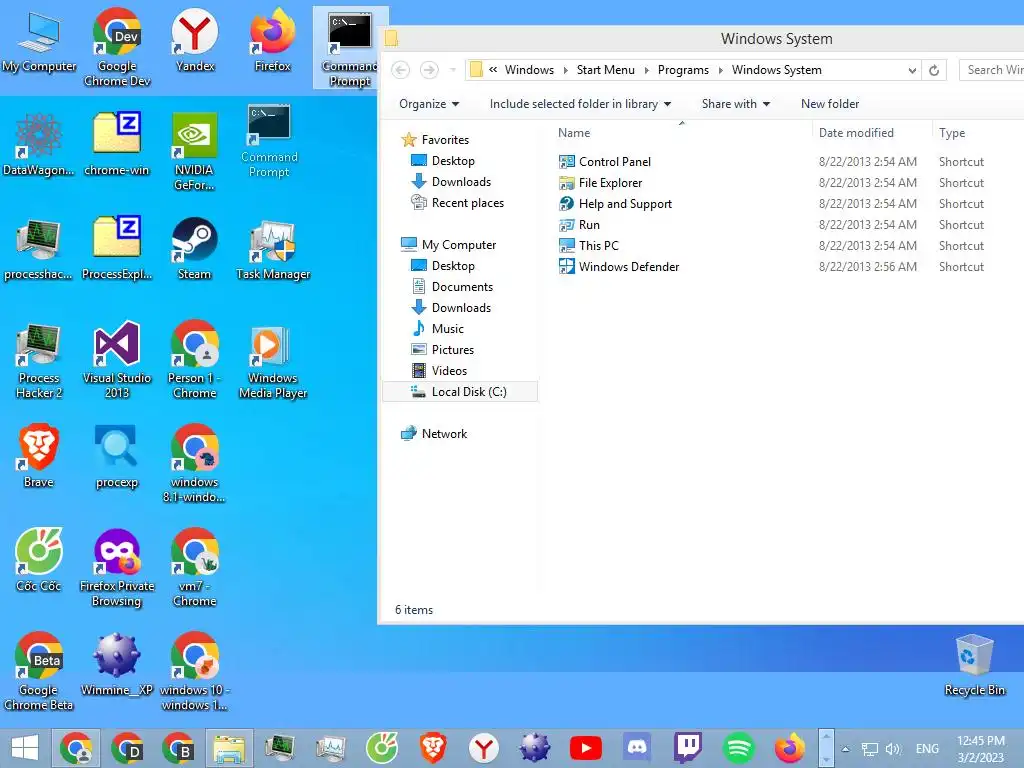Refresh the Windows System folder
The height and width of the screenshot is (768, 1024).
coord(934,70)
